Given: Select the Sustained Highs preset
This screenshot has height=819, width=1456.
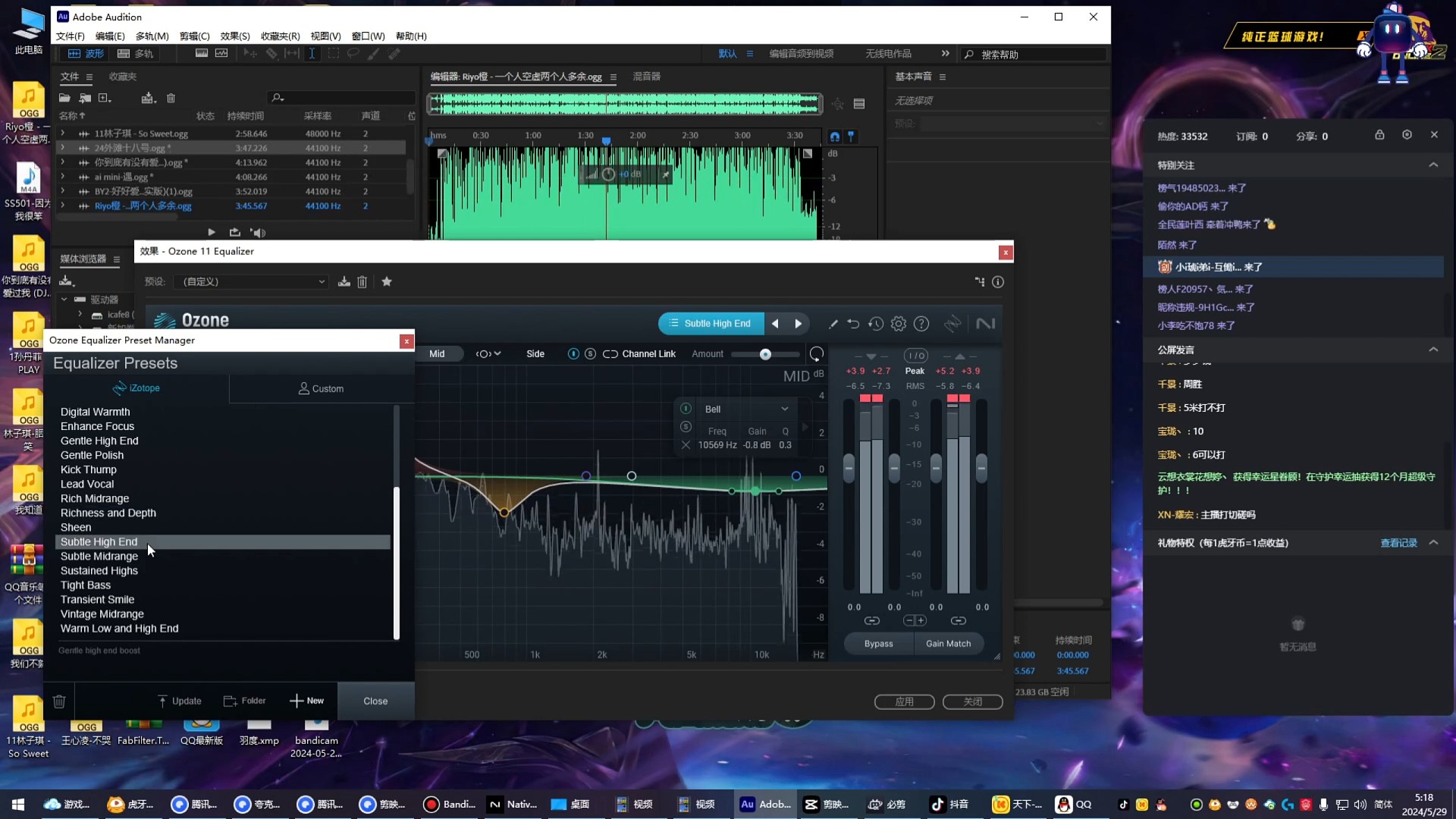Looking at the screenshot, I should (x=99, y=571).
